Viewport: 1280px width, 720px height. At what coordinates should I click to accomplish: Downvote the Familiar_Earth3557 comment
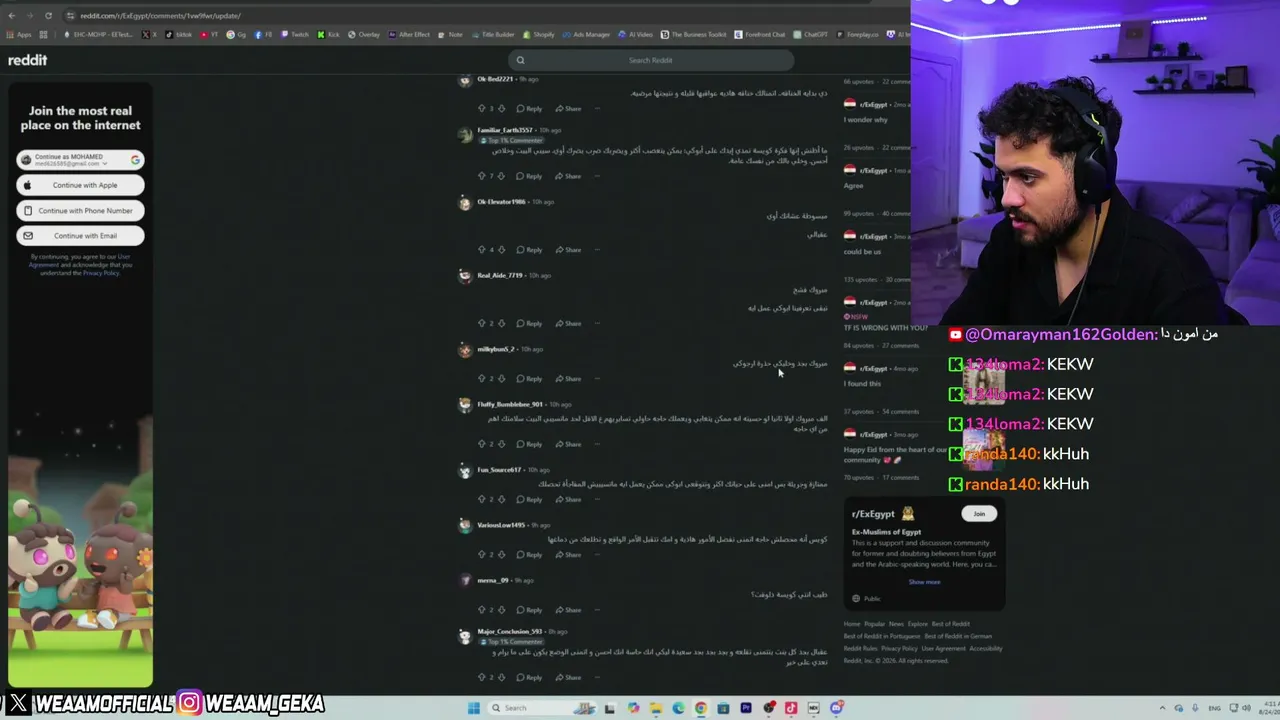click(x=501, y=176)
